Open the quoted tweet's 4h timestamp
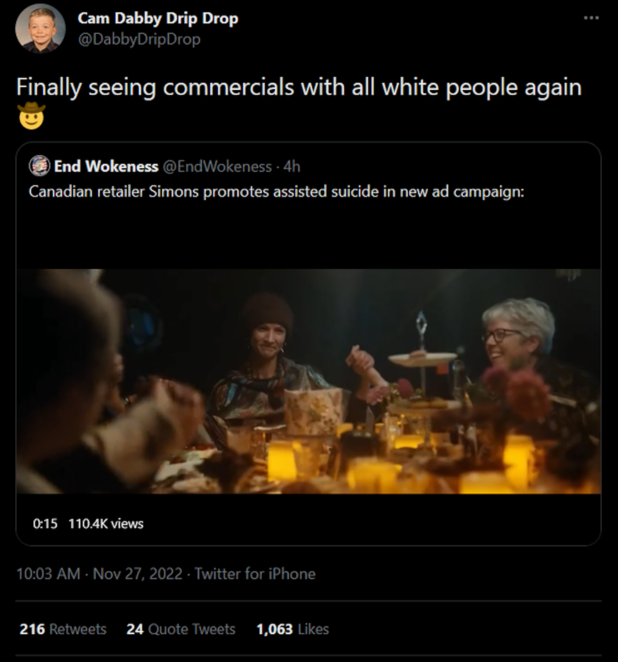Screen dimensions: 618x662 [x=292, y=167]
